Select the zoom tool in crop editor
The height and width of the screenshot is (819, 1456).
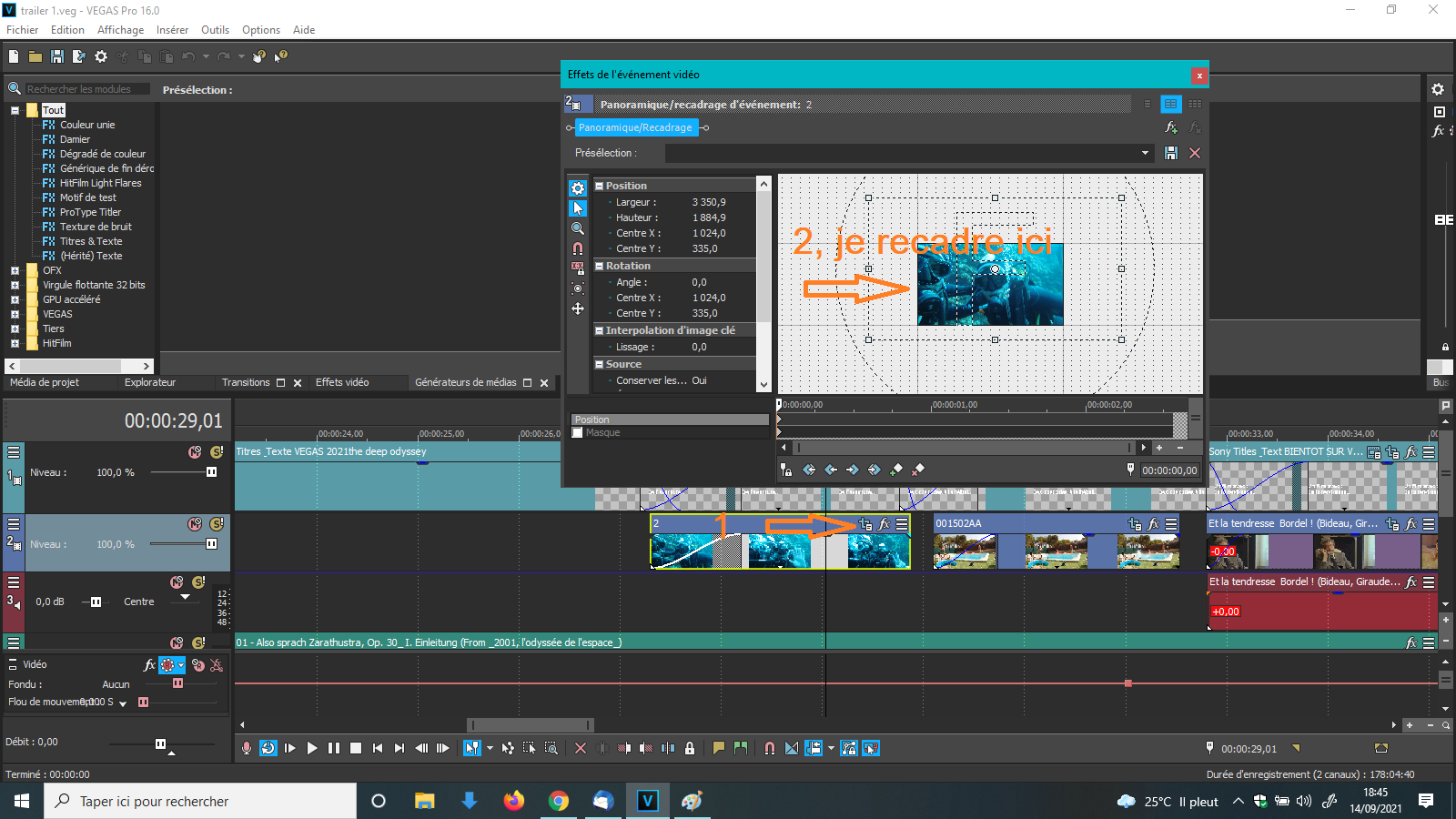tap(578, 228)
